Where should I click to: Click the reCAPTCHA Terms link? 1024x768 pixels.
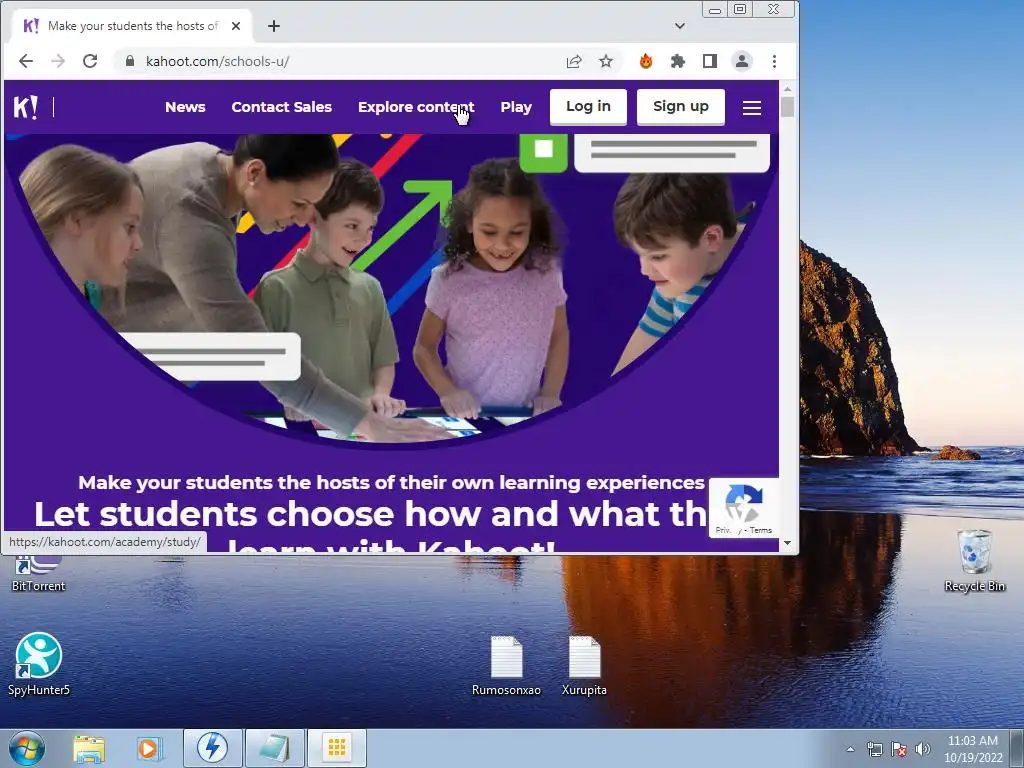tap(761, 530)
